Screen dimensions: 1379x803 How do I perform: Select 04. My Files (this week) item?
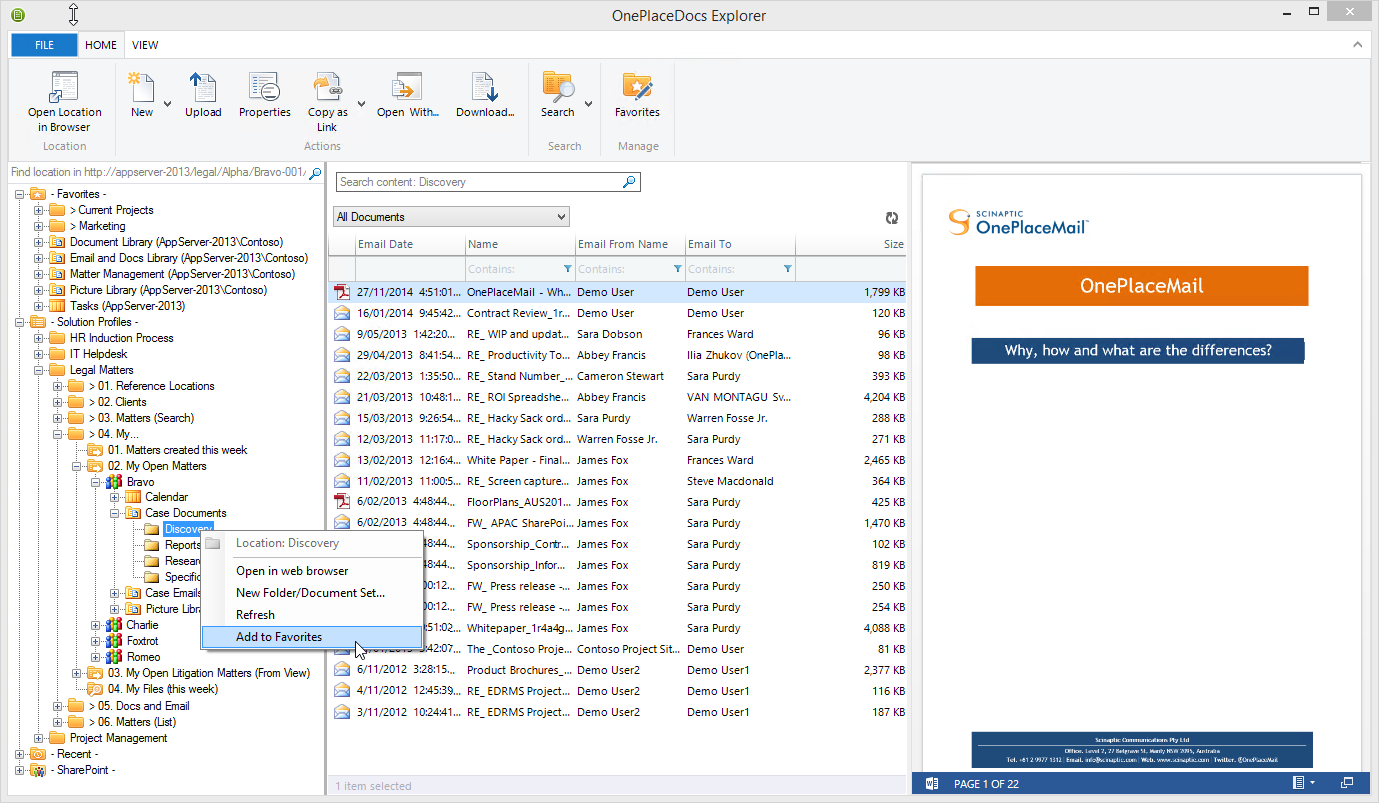(163, 689)
